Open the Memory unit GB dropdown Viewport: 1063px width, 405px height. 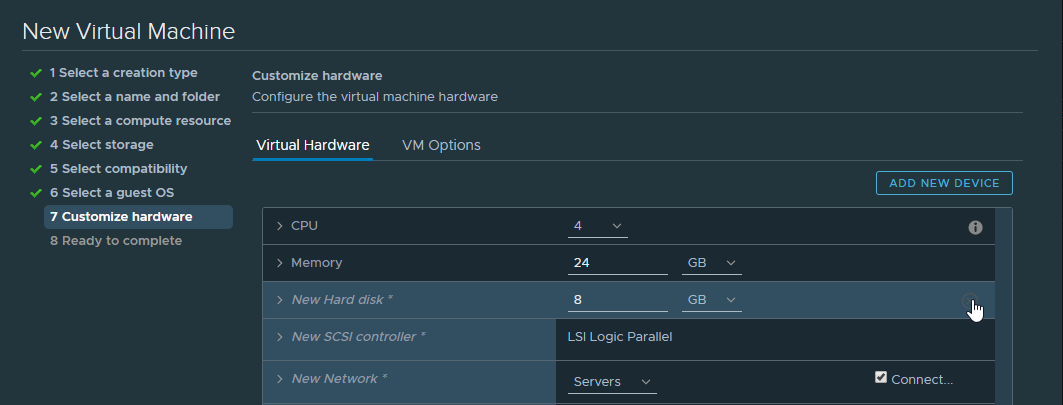pyautogui.click(x=712, y=263)
